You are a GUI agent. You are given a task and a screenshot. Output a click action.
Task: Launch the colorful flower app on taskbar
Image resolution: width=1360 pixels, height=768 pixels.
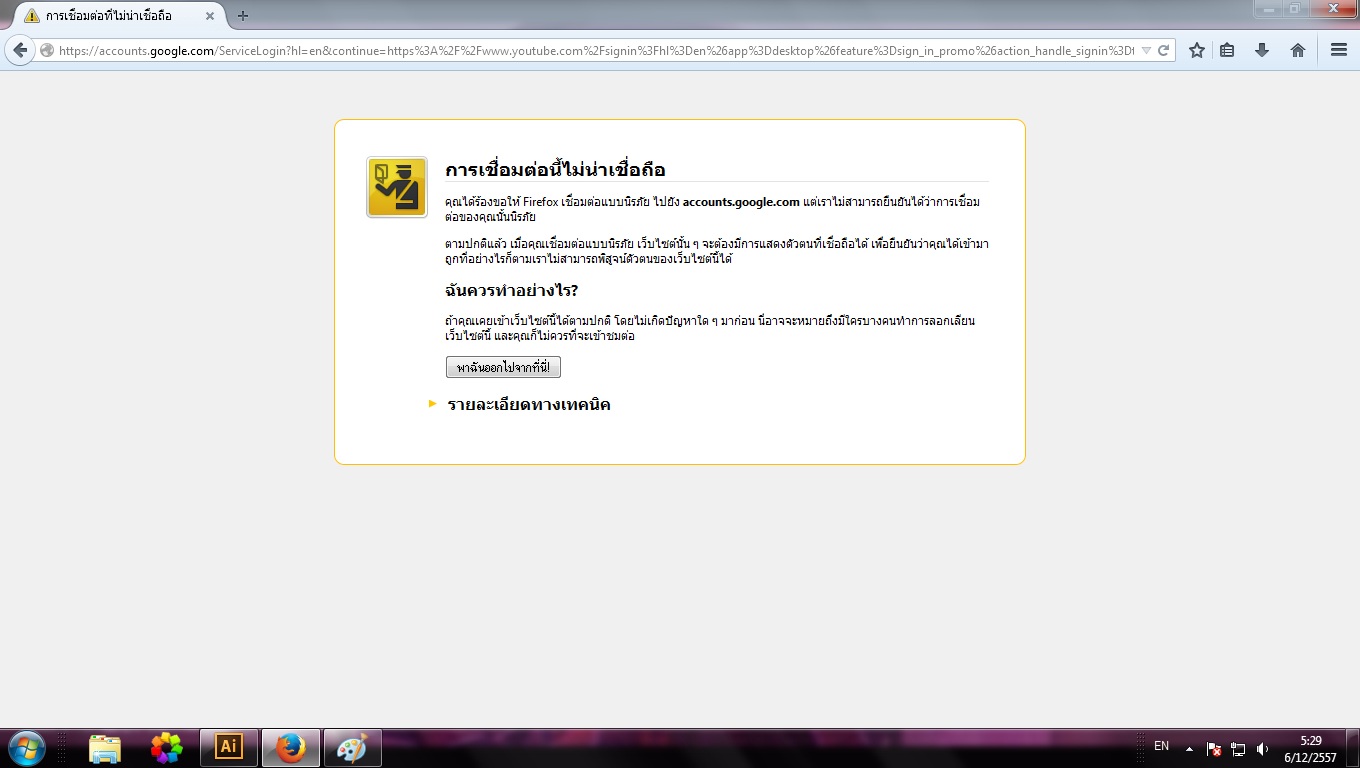[166, 748]
